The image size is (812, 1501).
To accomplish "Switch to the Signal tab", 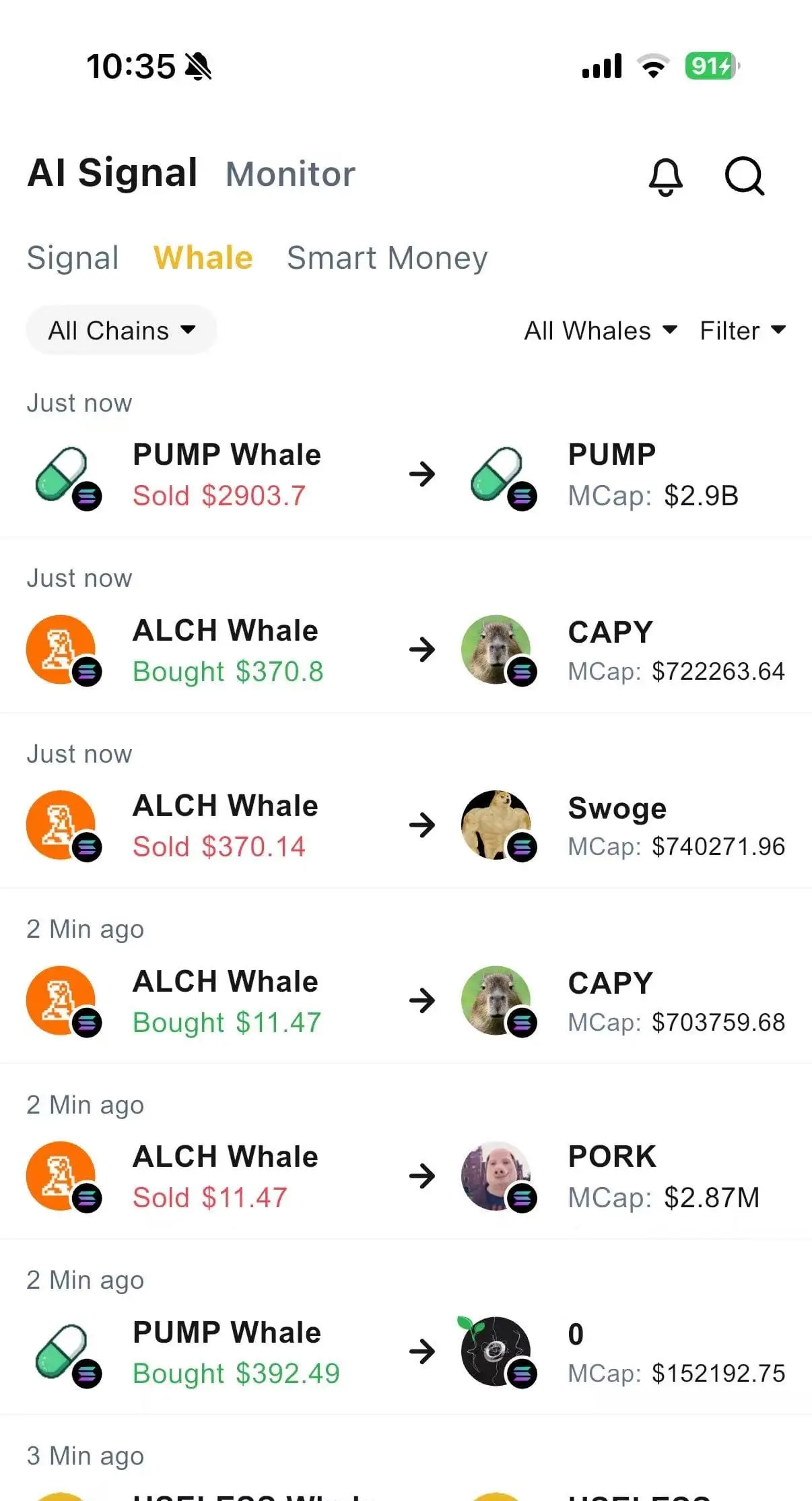I will 73,258.
